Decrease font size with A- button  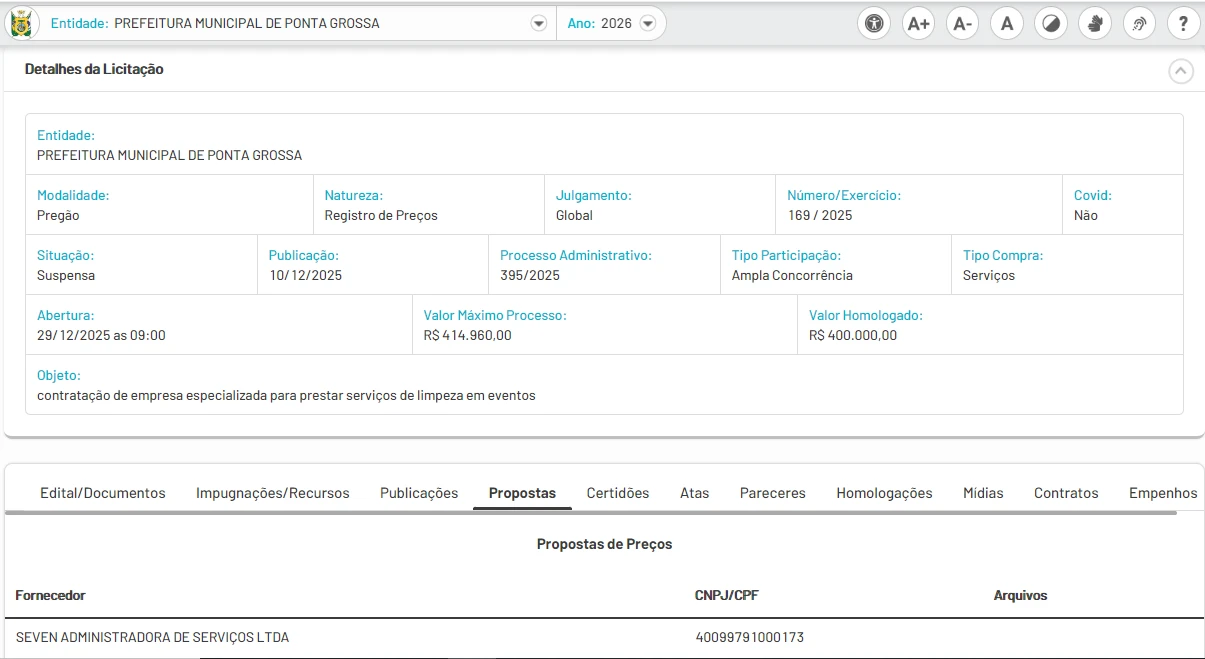click(x=962, y=23)
